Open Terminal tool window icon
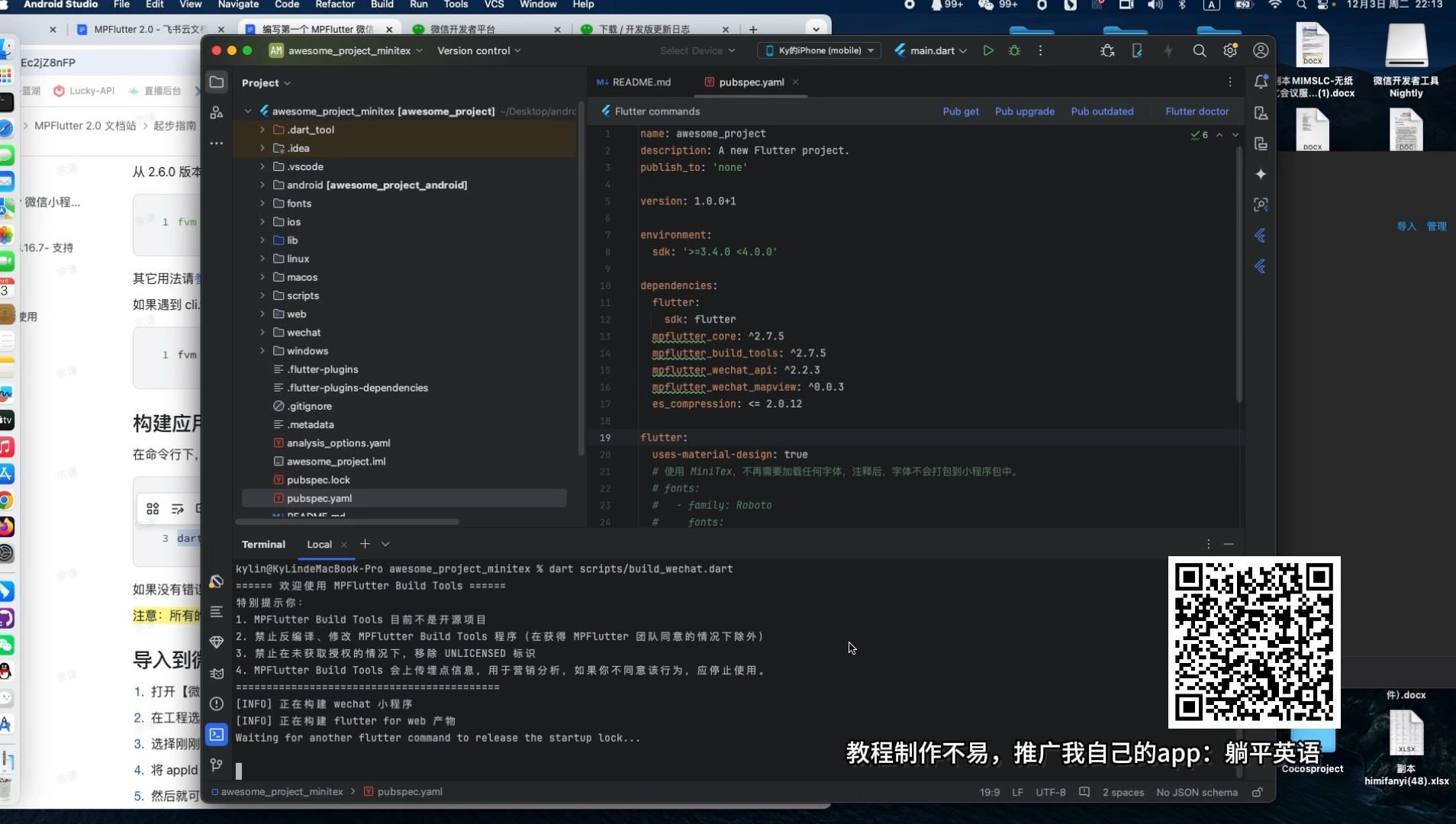Viewport: 1456px width, 824px height. 217,734
